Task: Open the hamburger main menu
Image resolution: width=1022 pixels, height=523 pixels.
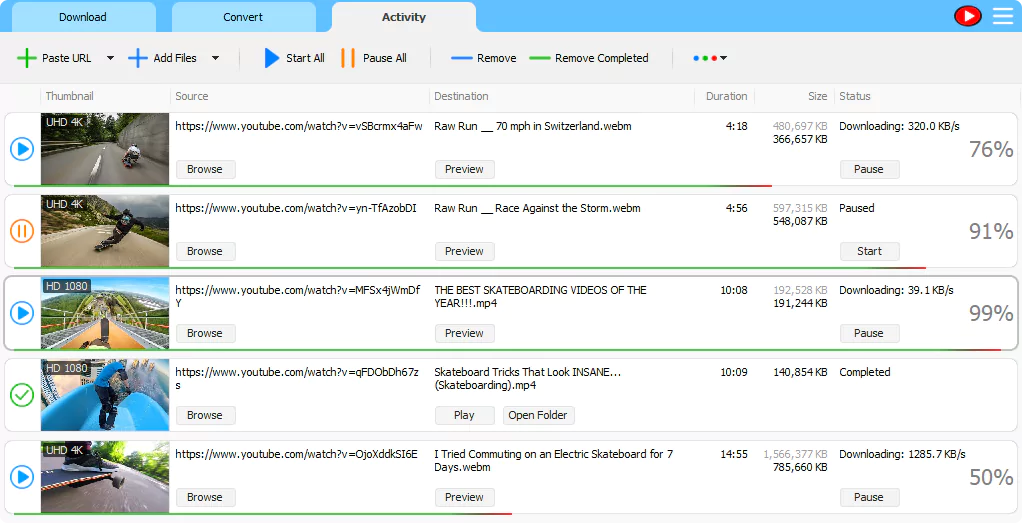Action: [x=1003, y=16]
